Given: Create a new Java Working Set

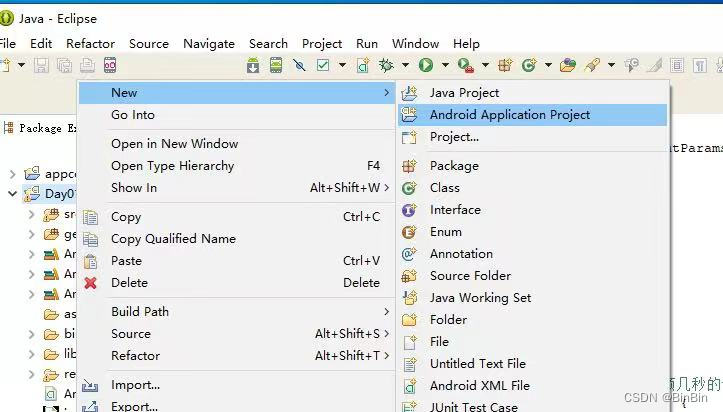Looking at the screenshot, I should pyautogui.click(x=533, y=298).
